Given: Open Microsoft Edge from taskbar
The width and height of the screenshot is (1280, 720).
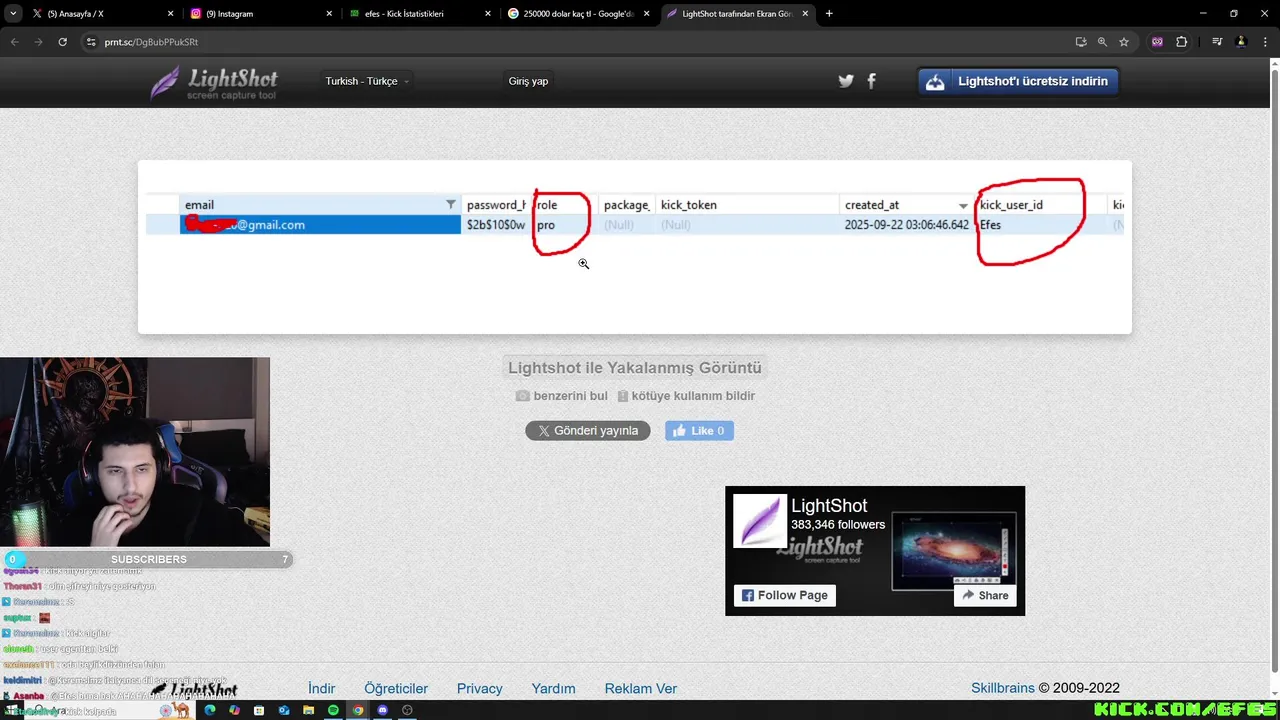Looking at the screenshot, I should (210, 710).
